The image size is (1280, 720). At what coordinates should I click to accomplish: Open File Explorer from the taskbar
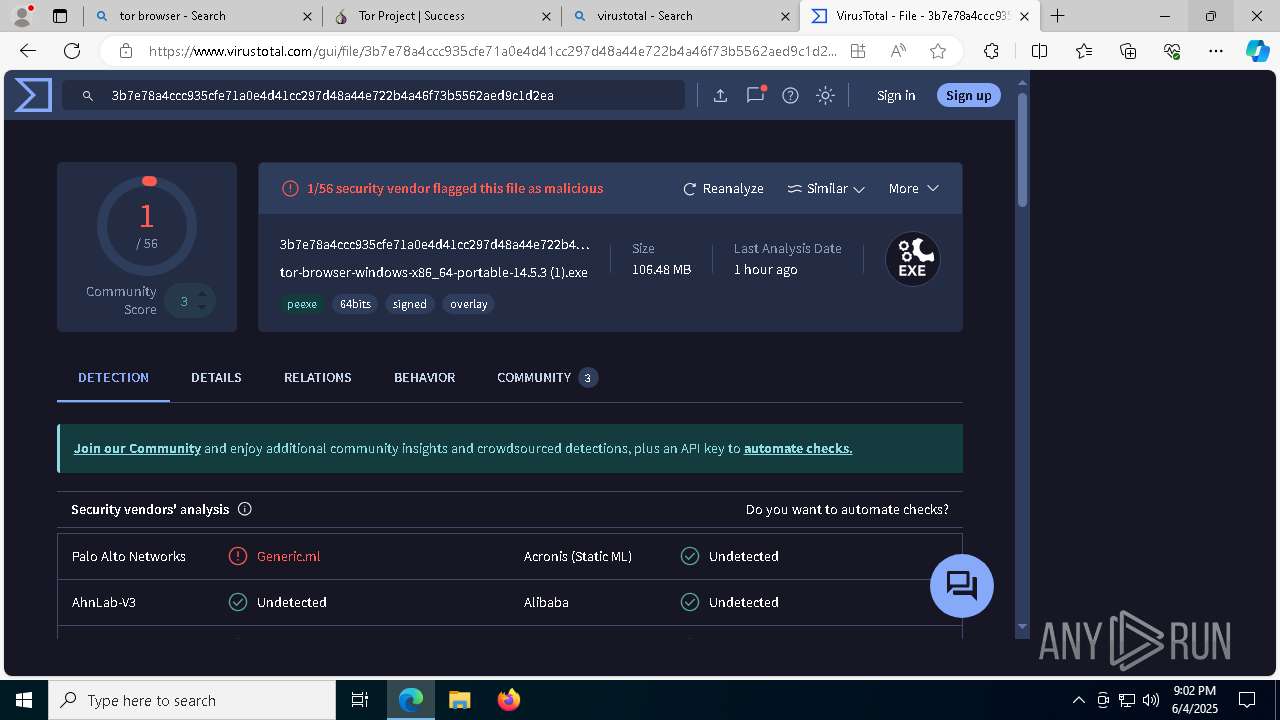pos(459,700)
